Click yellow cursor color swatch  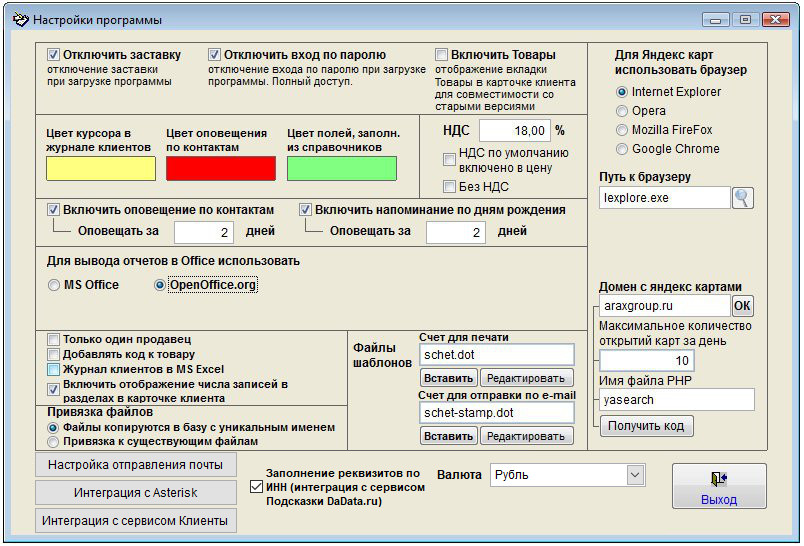pos(101,169)
